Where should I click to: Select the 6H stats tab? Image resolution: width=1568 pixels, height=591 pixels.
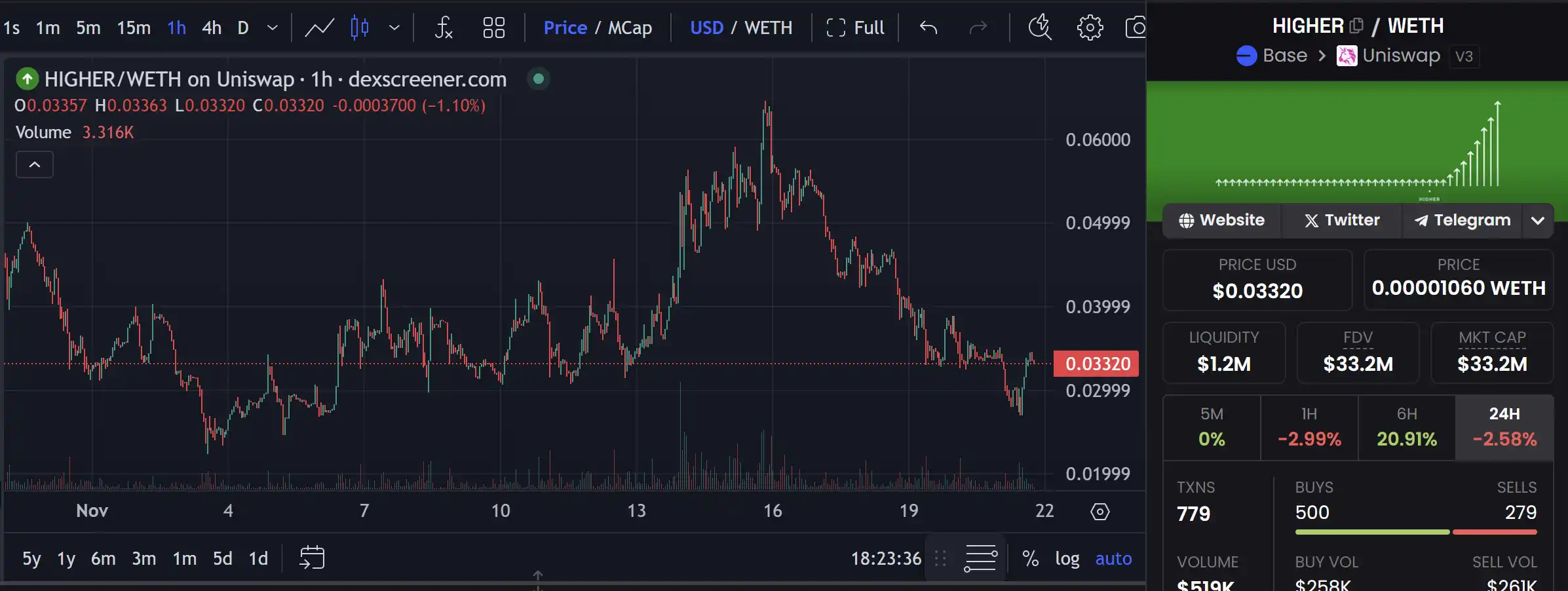coord(1406,427)
